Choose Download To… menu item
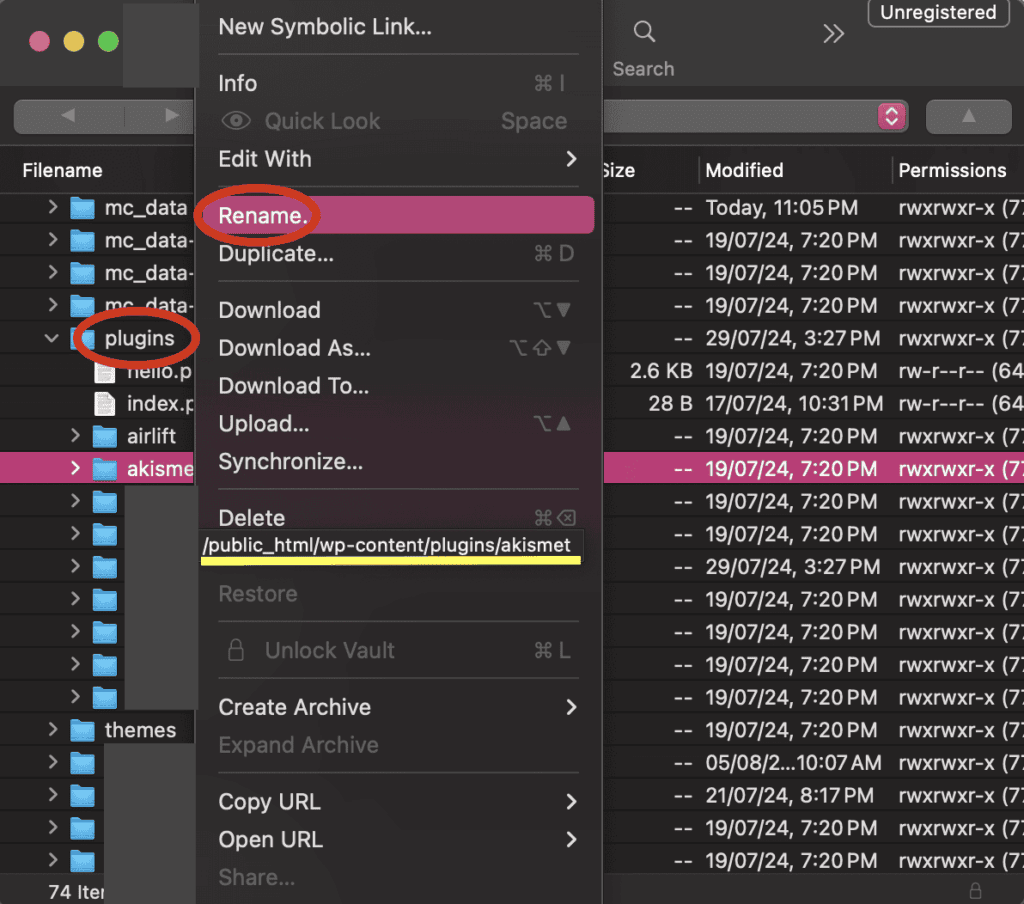 398,386
